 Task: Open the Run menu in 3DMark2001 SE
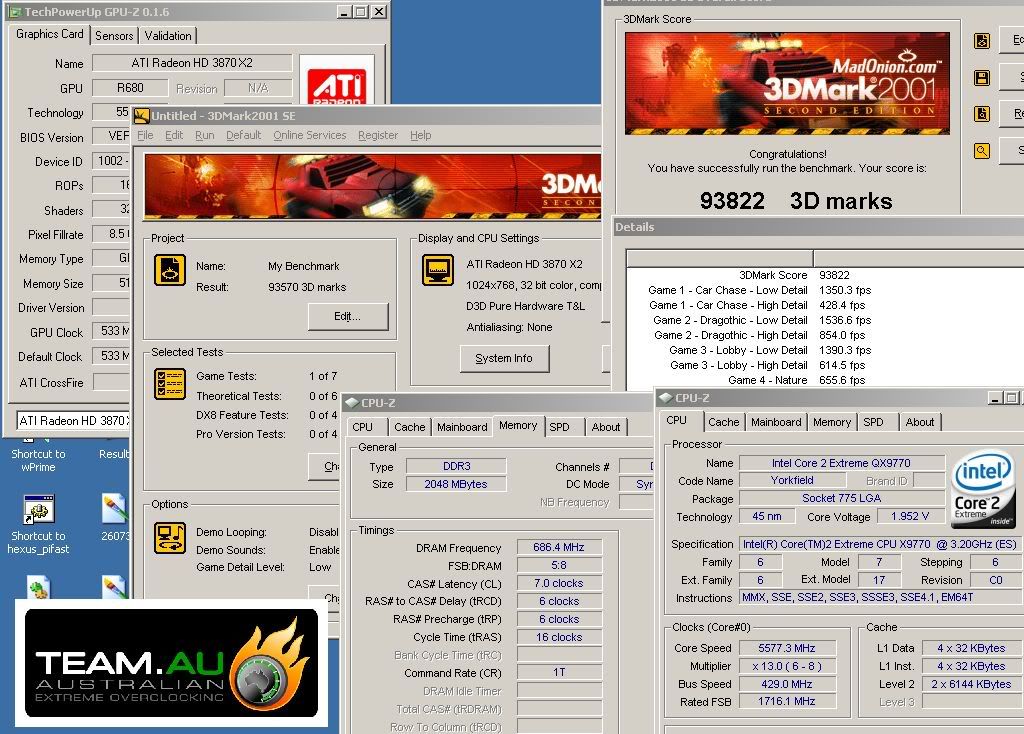pyautogui.click(x=204, y=135)
